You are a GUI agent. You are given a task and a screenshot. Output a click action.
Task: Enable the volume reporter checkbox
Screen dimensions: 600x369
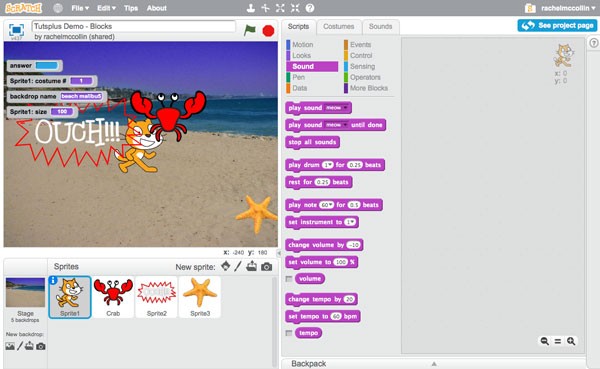tap(289, 279)
